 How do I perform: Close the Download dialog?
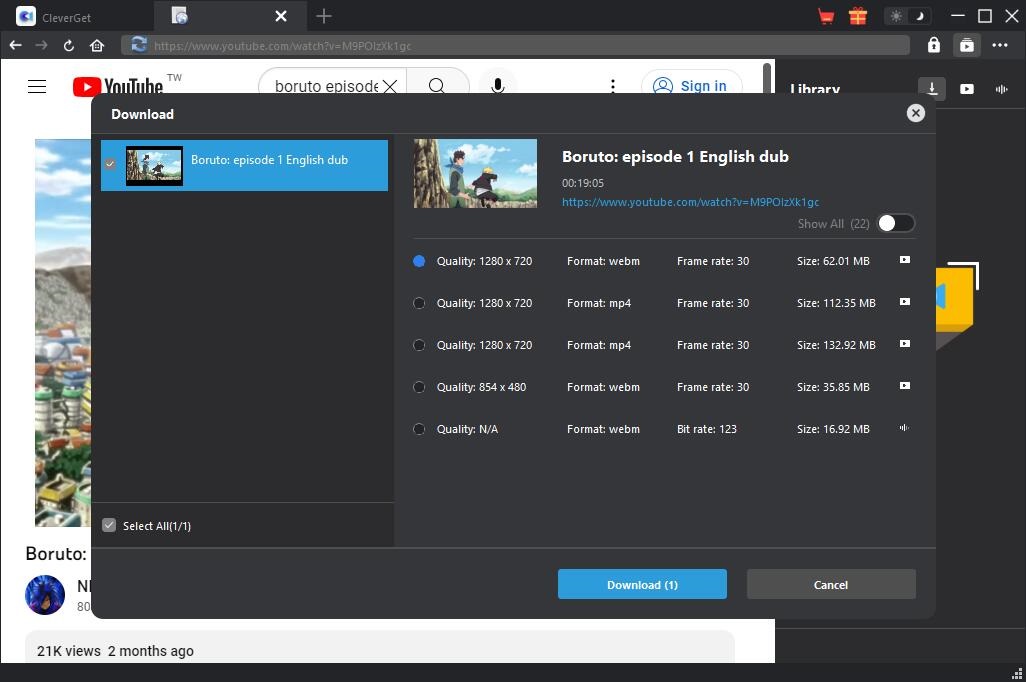pos(915,113)
